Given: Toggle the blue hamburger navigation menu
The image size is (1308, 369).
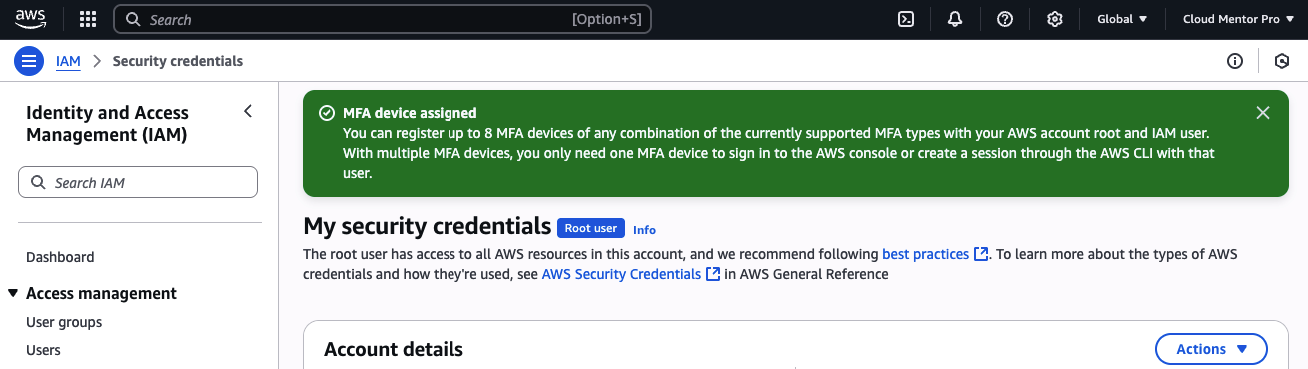Looking at the screenshot, I should coord(29,61).
